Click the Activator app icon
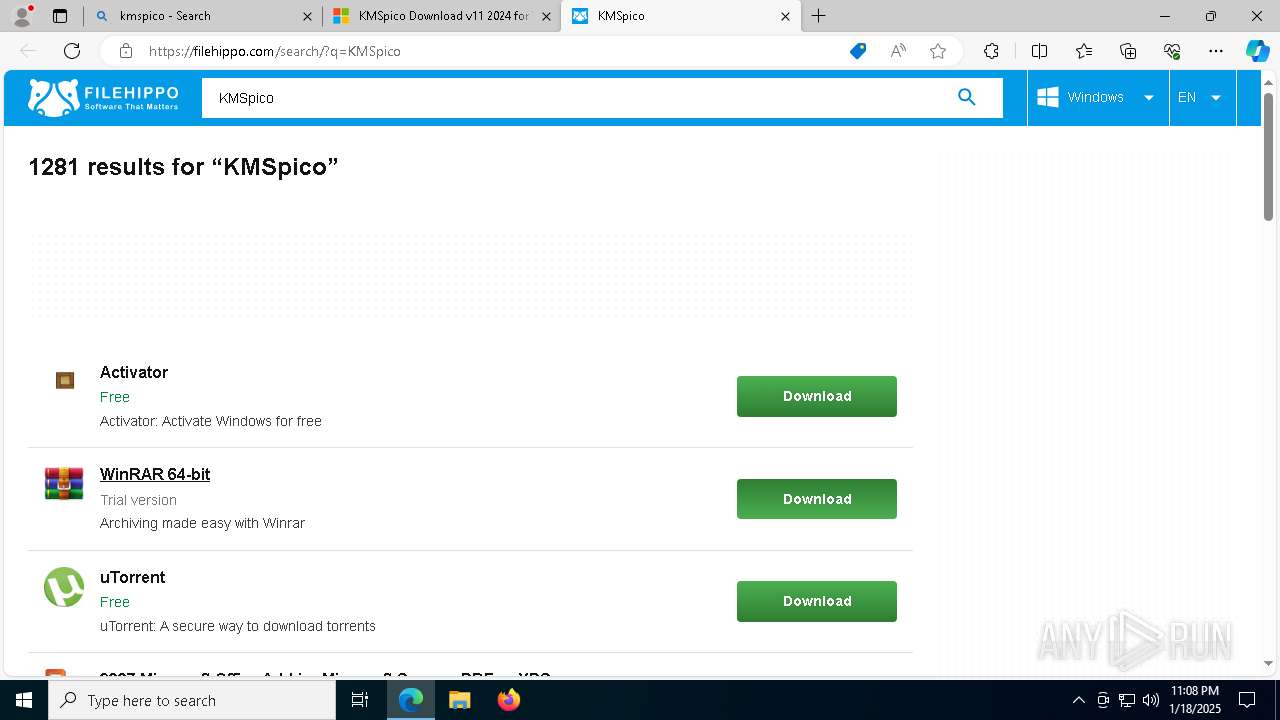Screen dimensions: 1280x720 pos(65,380)
